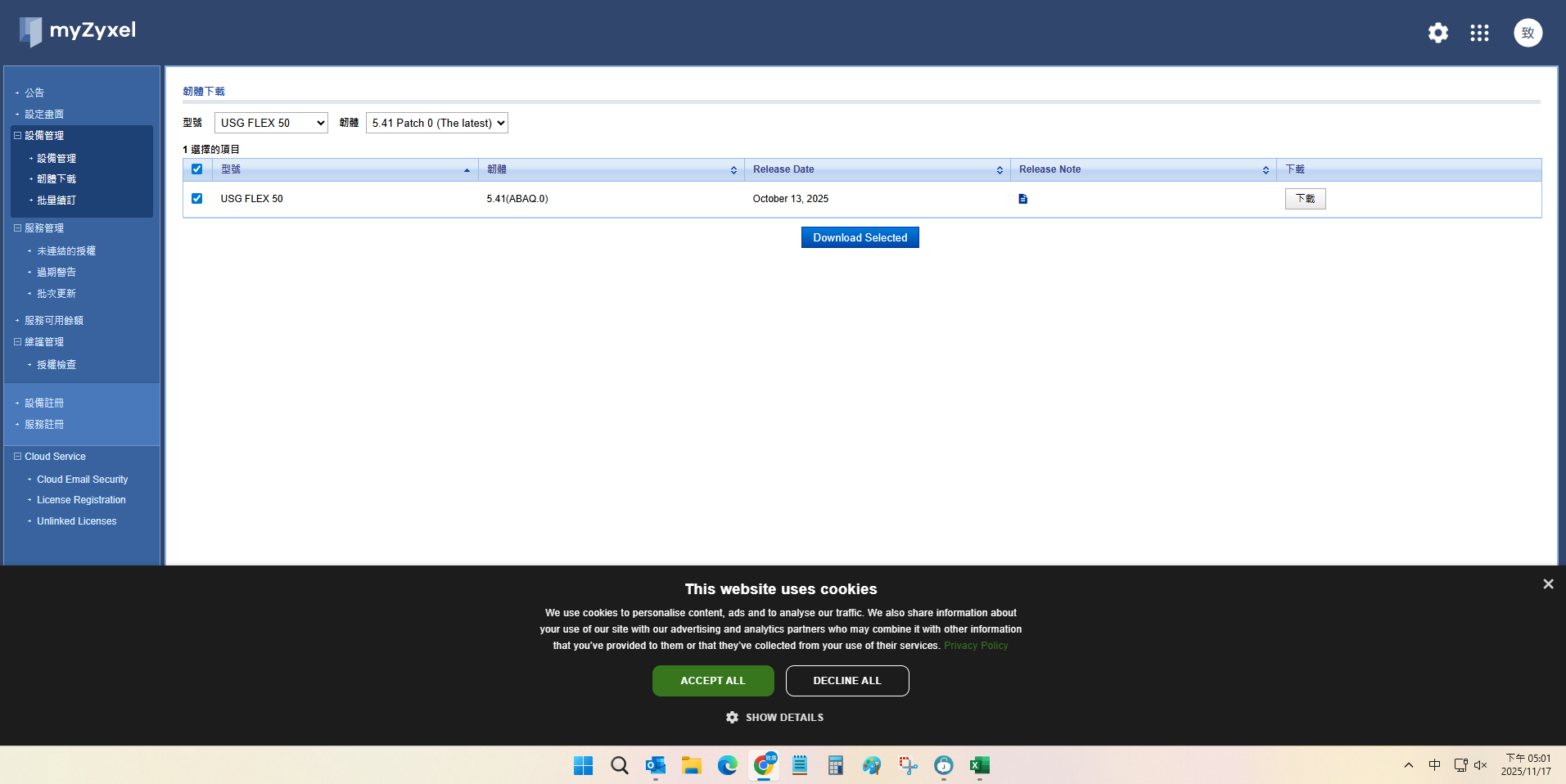Go to 設備管理 sub-item in sidebar
This screenshot has width=1566, height=784.
[56, 159]
